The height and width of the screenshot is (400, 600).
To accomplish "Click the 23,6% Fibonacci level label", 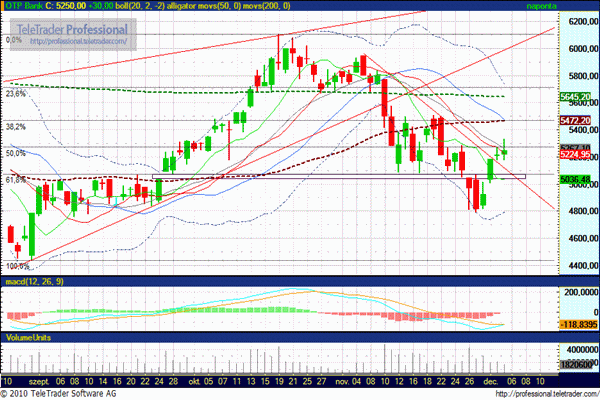I will point(15,93).
